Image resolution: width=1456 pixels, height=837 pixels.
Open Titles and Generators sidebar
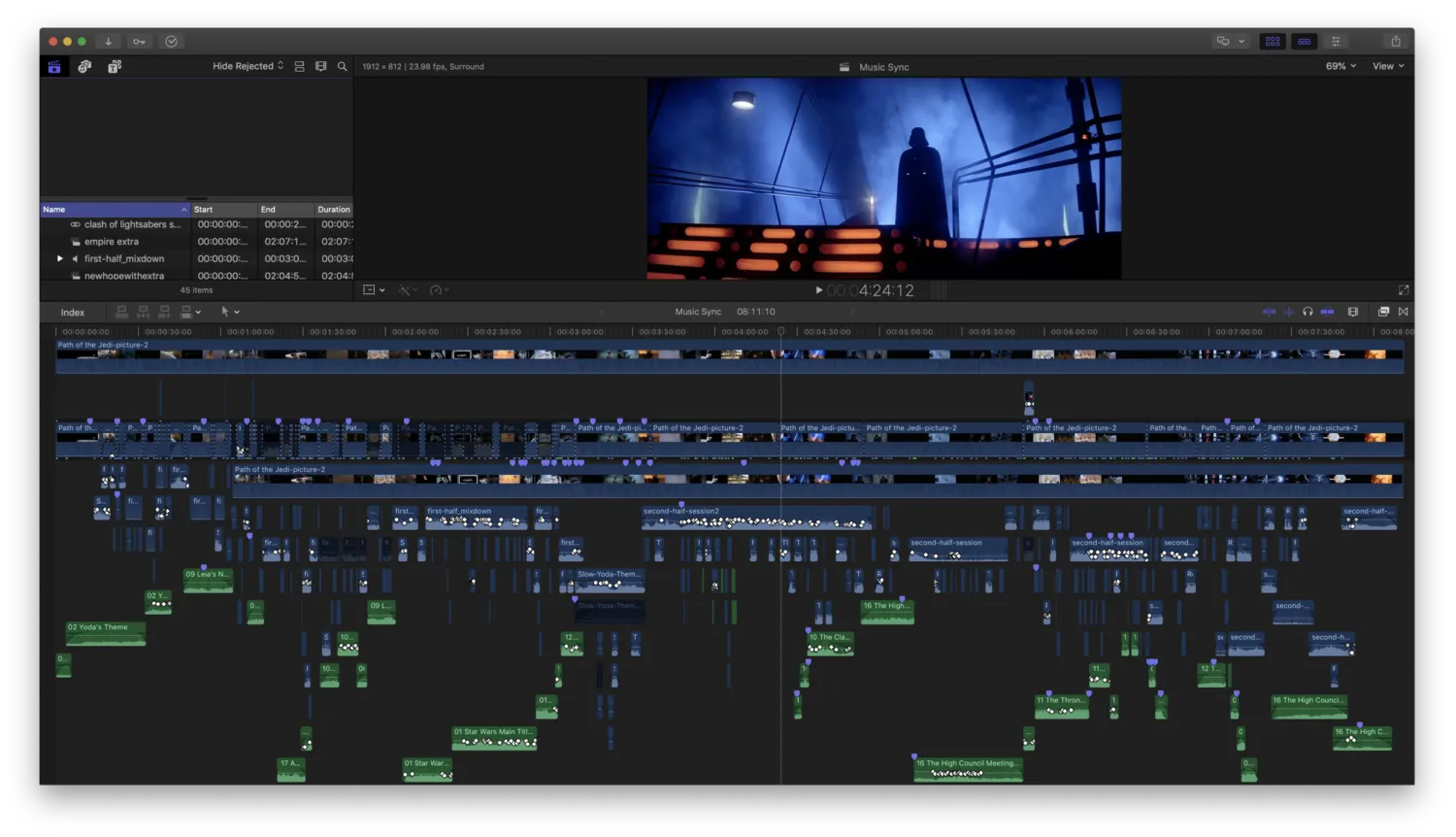(x=115, y=66)
